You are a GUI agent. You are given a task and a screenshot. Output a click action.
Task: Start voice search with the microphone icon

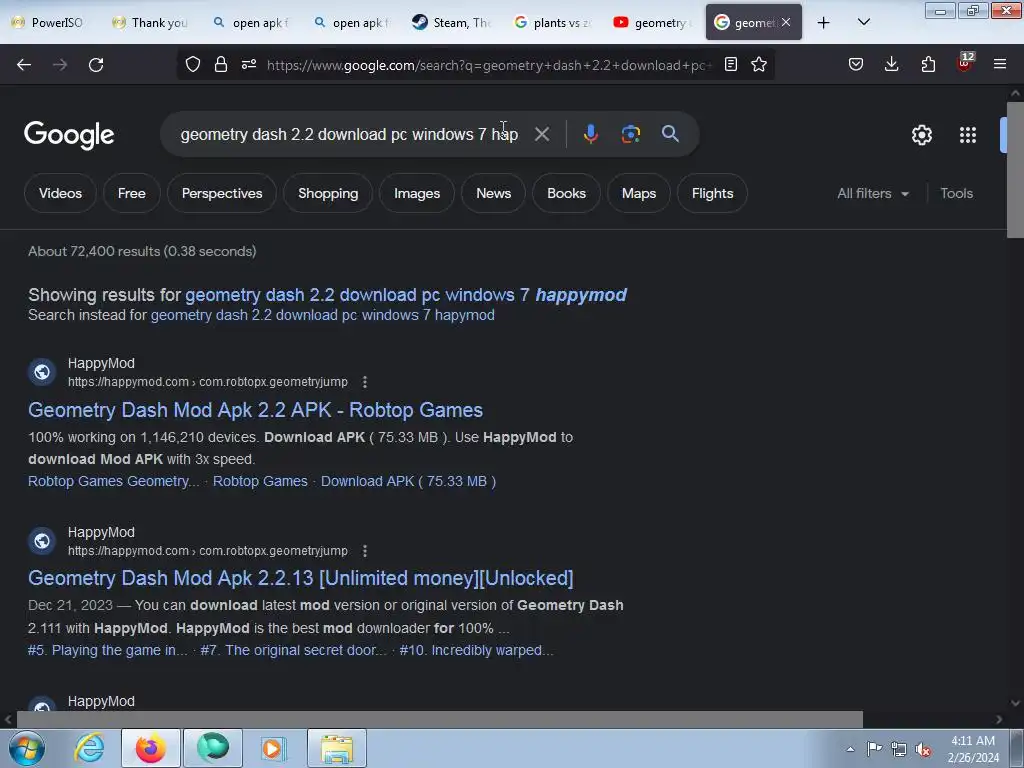pyautogui.click(x=590, y=134)
